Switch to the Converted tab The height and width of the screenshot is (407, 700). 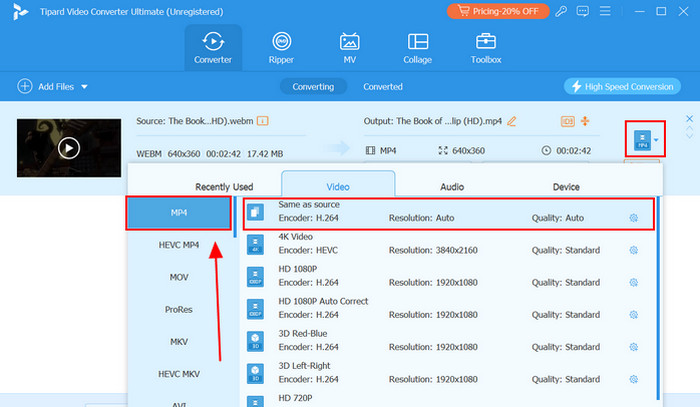[383, 87]
